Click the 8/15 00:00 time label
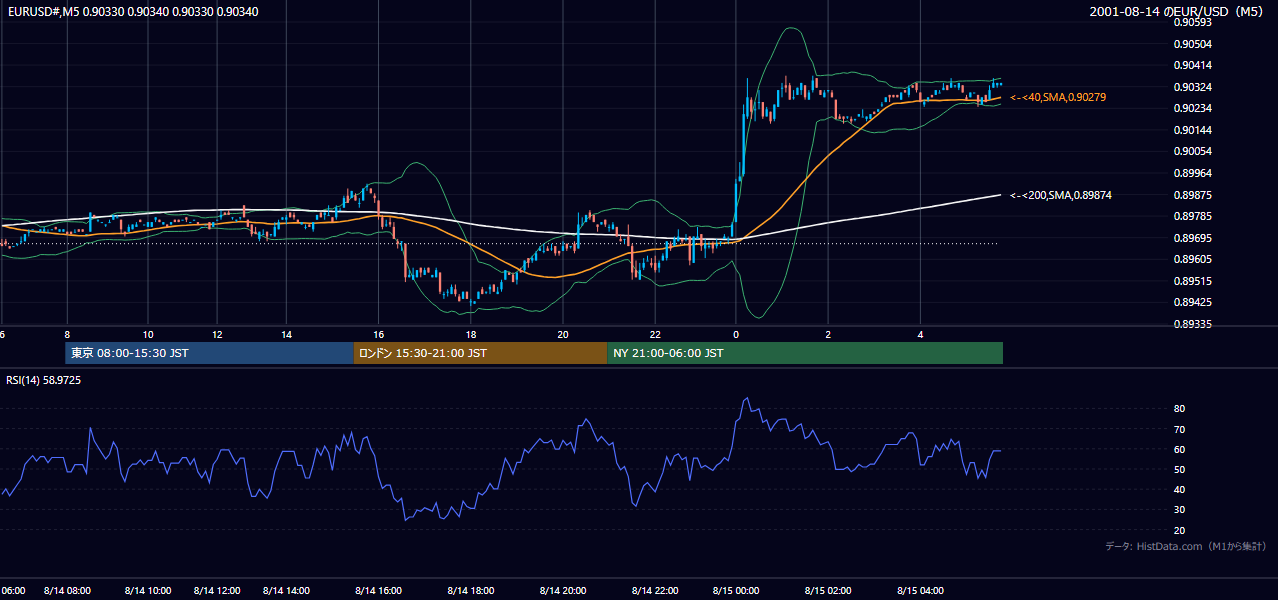 (736, 591)
